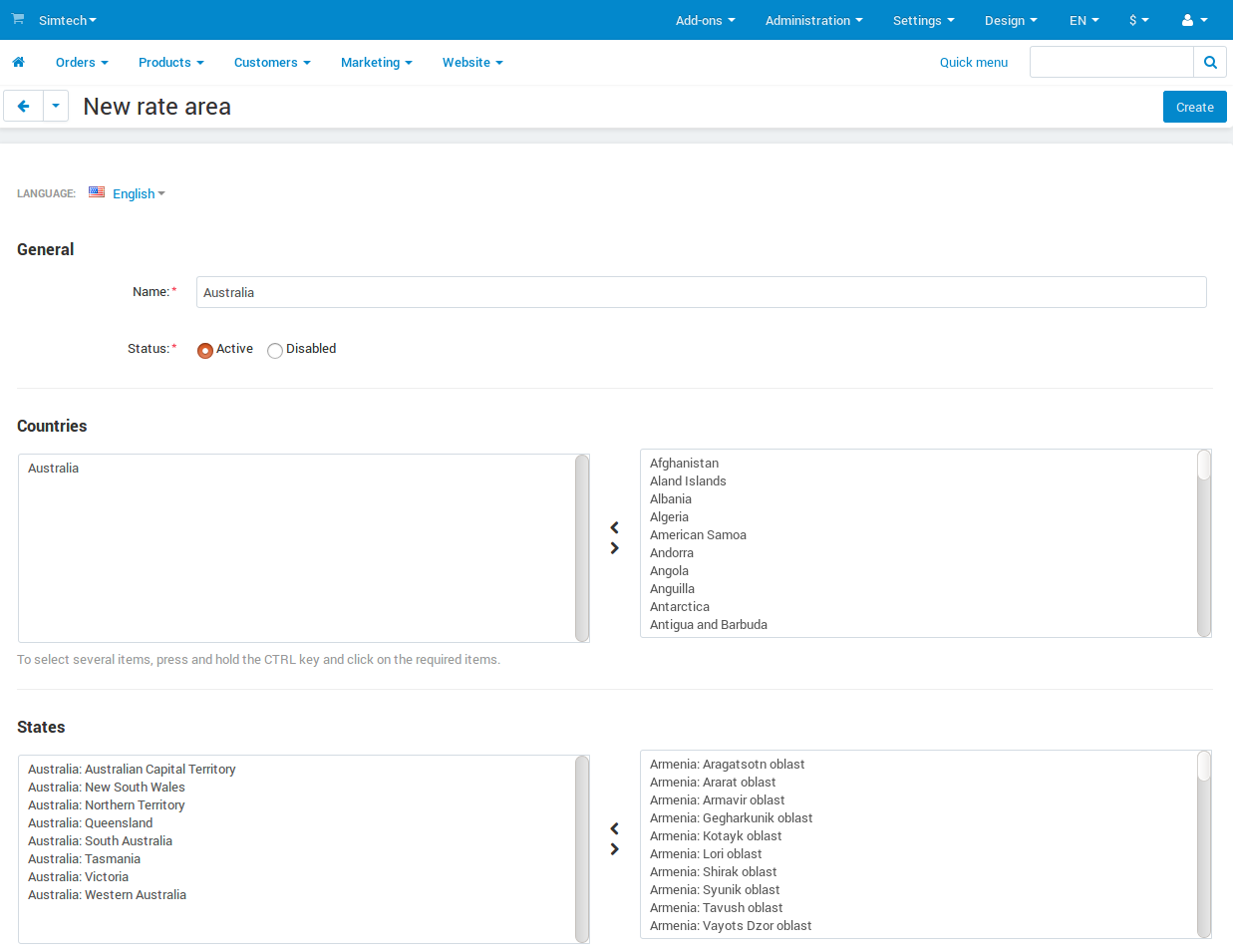Select Algeria in available countries
Screen dimensions: 1233x952
[x=669, y=516]
